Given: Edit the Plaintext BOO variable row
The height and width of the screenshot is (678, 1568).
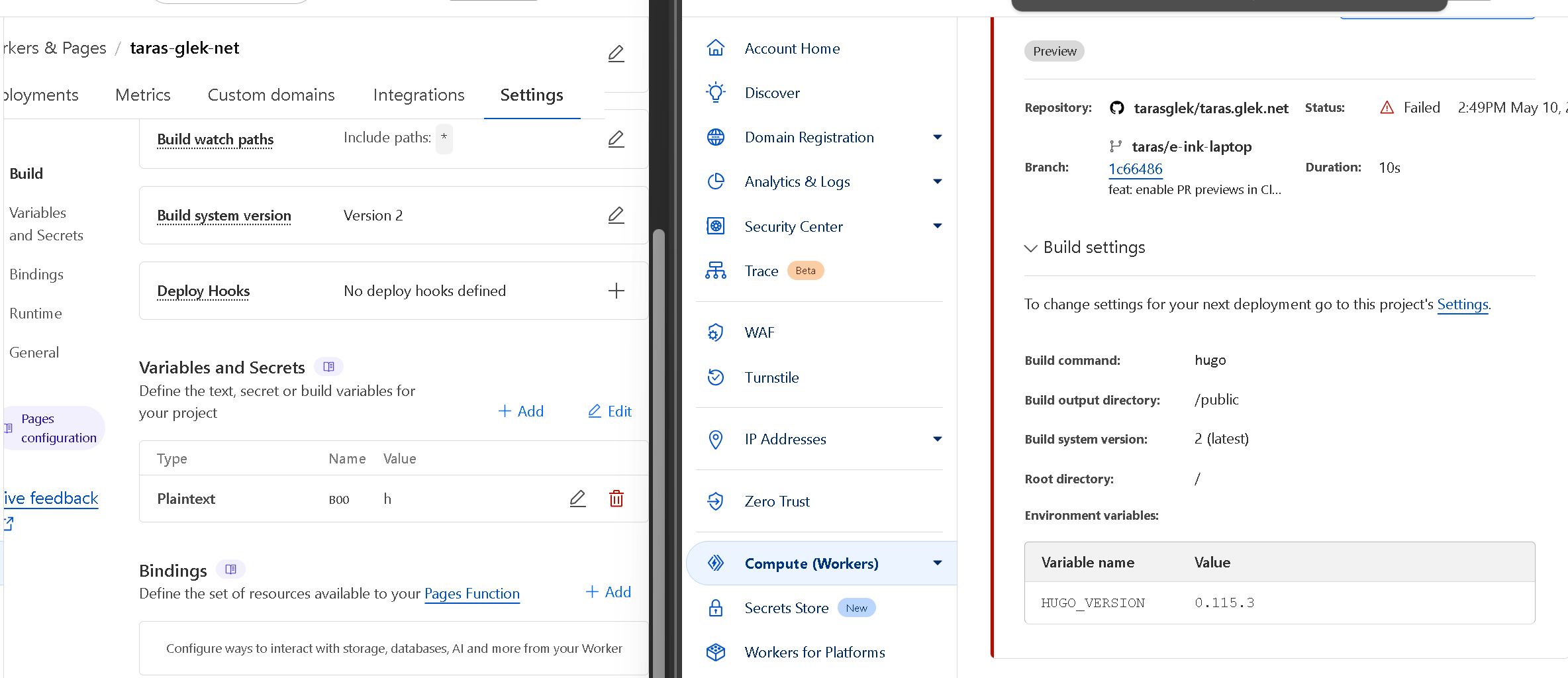Looking at the screenshot, I should click(577, 499).
